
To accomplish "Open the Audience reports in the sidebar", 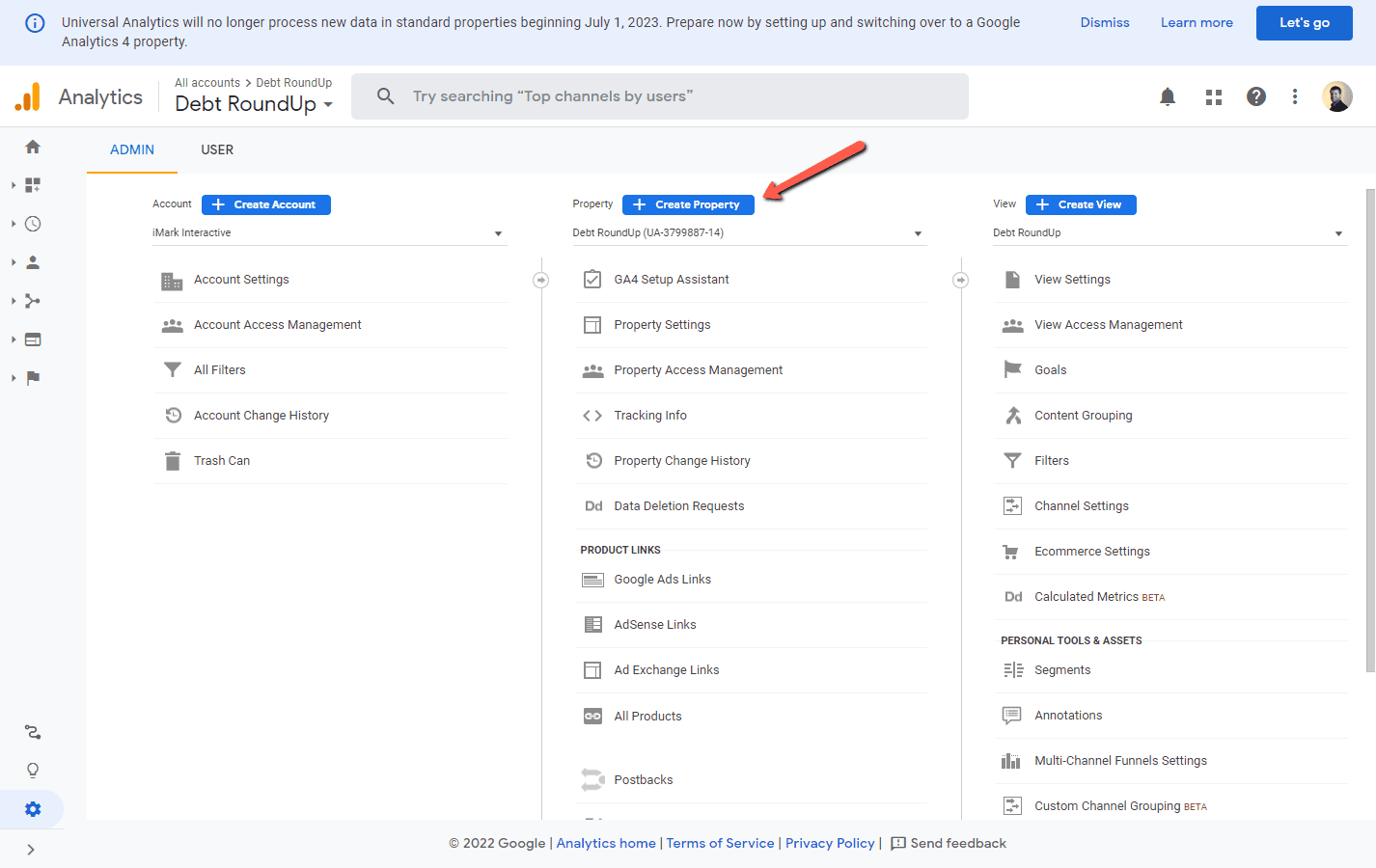I will (32, 261).
